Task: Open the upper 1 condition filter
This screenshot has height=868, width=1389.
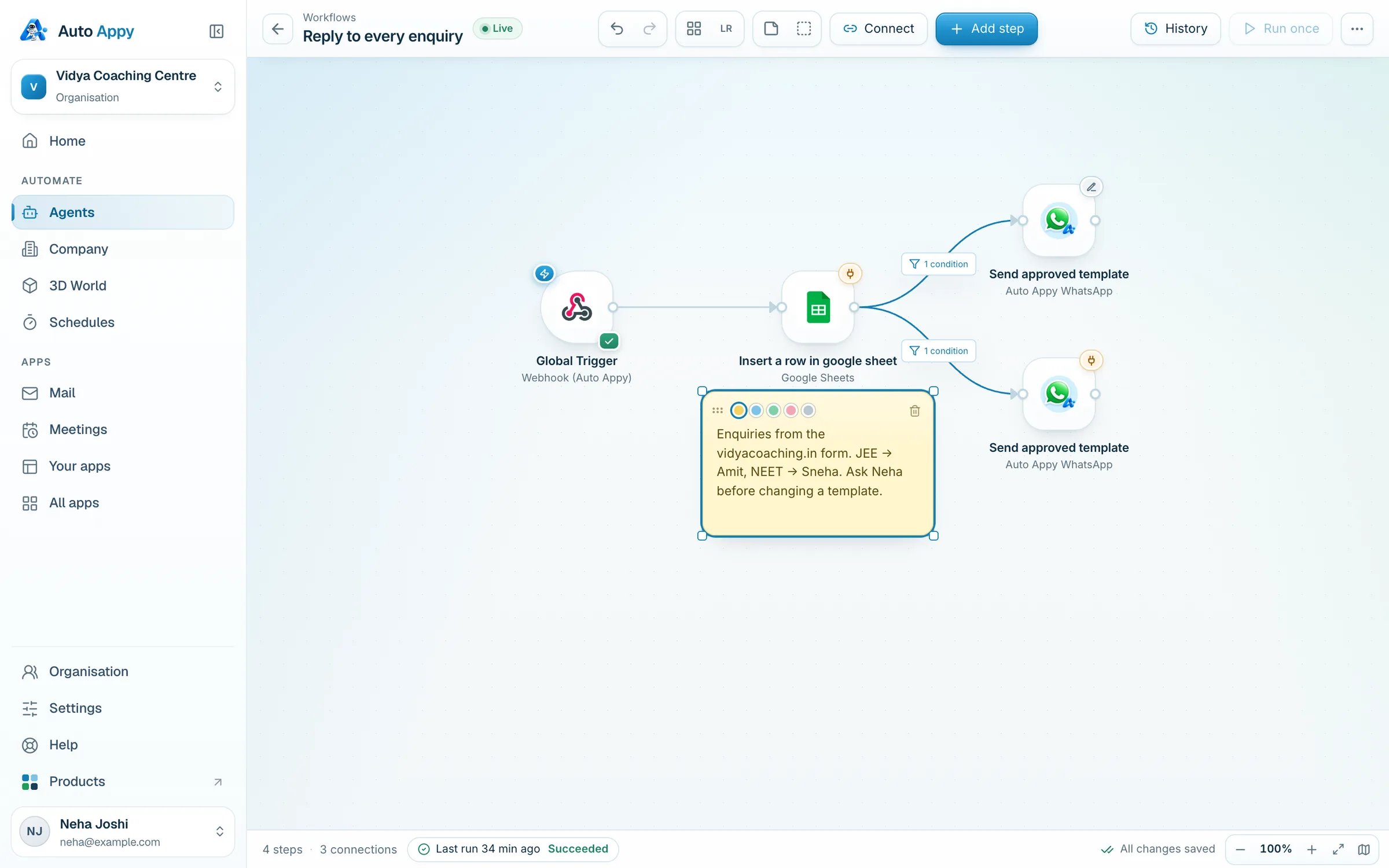Action: 939,264
